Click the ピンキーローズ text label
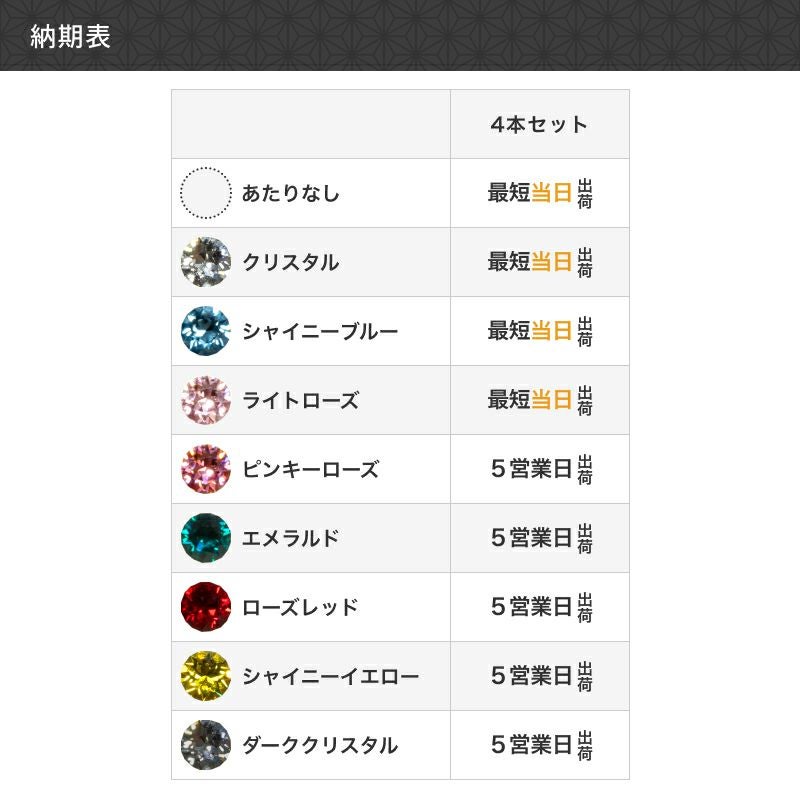This screenshot has height=800, width=800. click(x=310, y=469)
